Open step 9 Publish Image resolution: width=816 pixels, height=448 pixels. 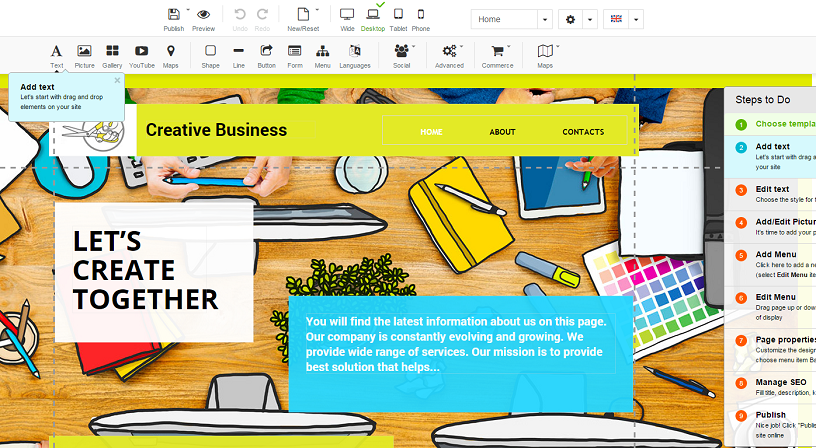pyautogui.click(x=770, y=424)
